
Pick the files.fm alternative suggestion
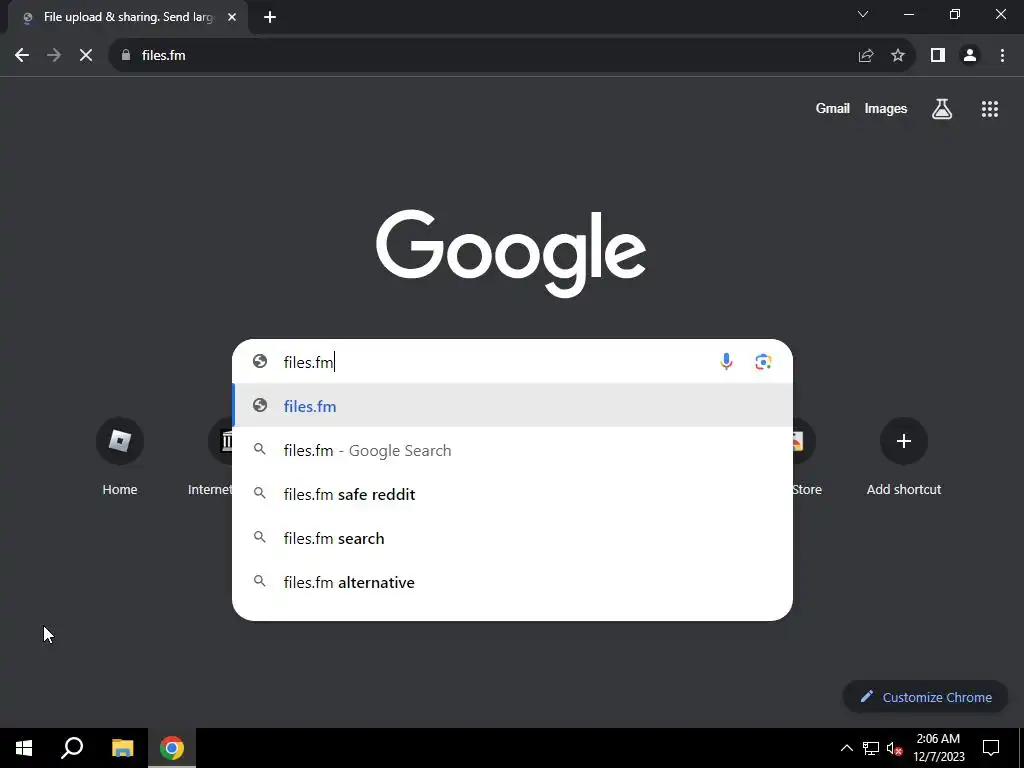[513, 582]
